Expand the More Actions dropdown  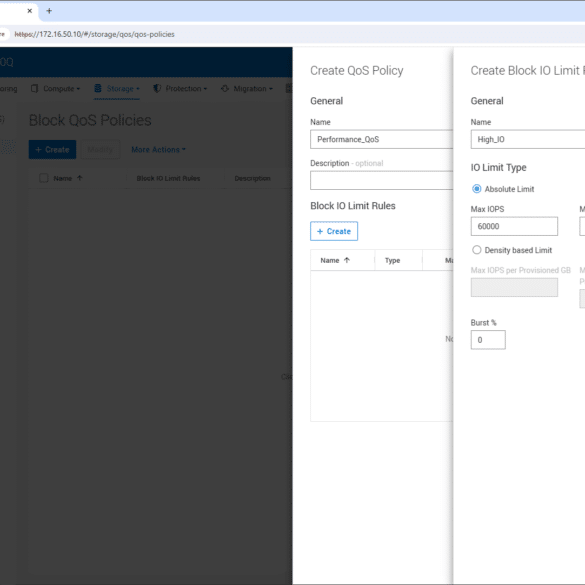159,150
